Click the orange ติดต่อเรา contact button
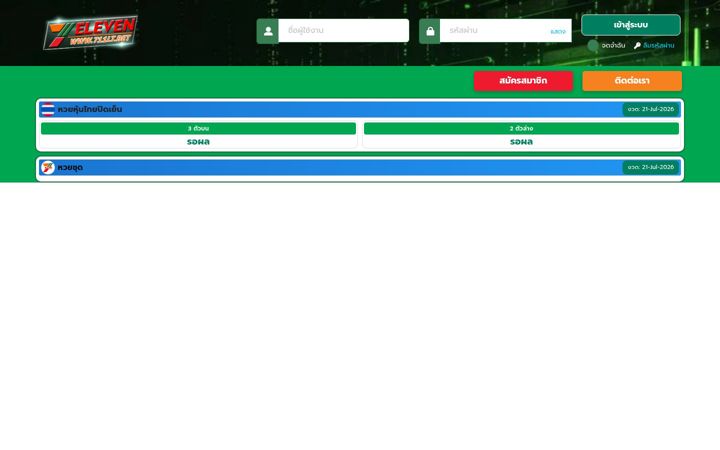The height and width of the screenshot is (450, 720). click(632, 81)
